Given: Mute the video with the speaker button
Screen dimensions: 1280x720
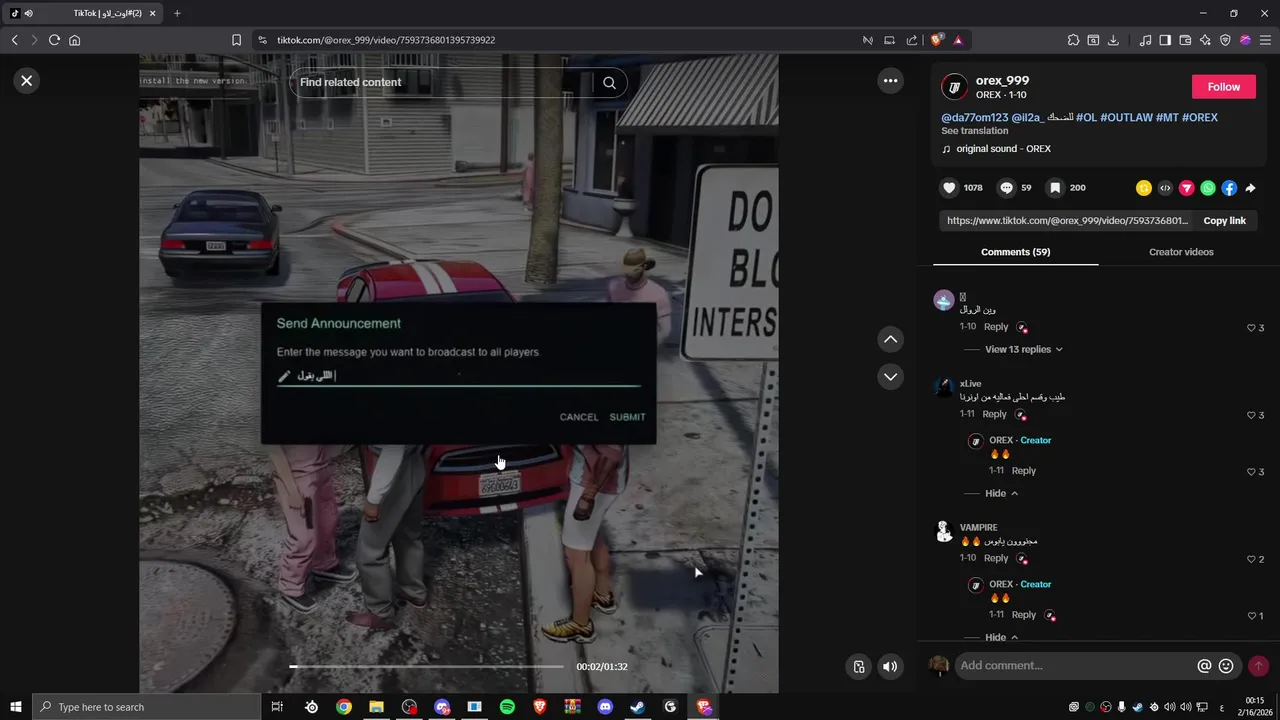Looking at the screenshot, I should (x=890, y=667).
